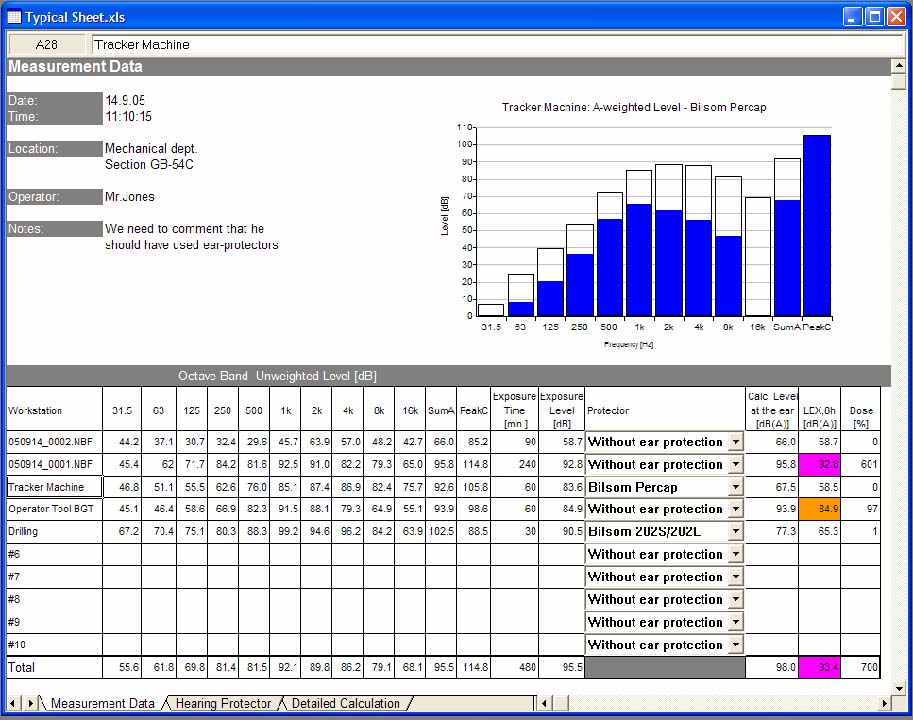Click the next sheet tab arrow

coord(30,703)
